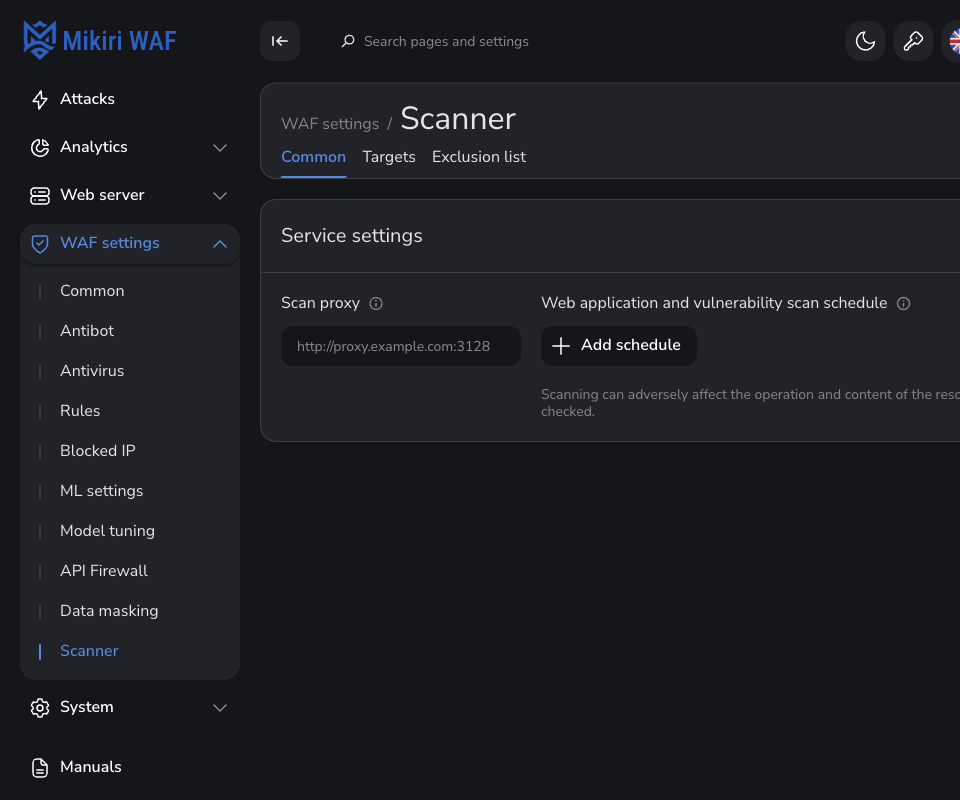Image resolution: width=960 pixels, height=800 pixels.
Task: Open ML settings
Action: pos(102,491)
